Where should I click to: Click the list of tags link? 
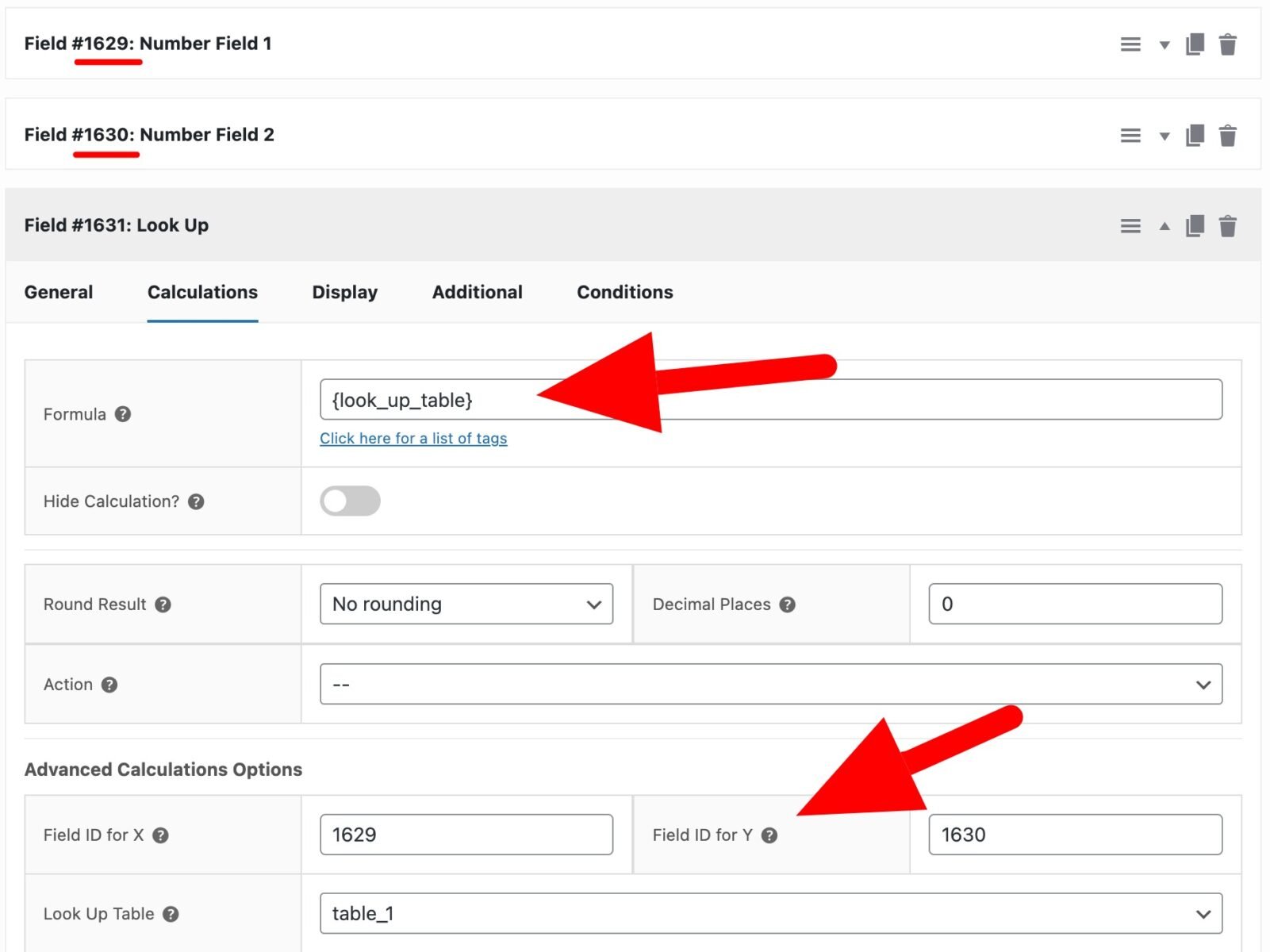click(412, 438)
